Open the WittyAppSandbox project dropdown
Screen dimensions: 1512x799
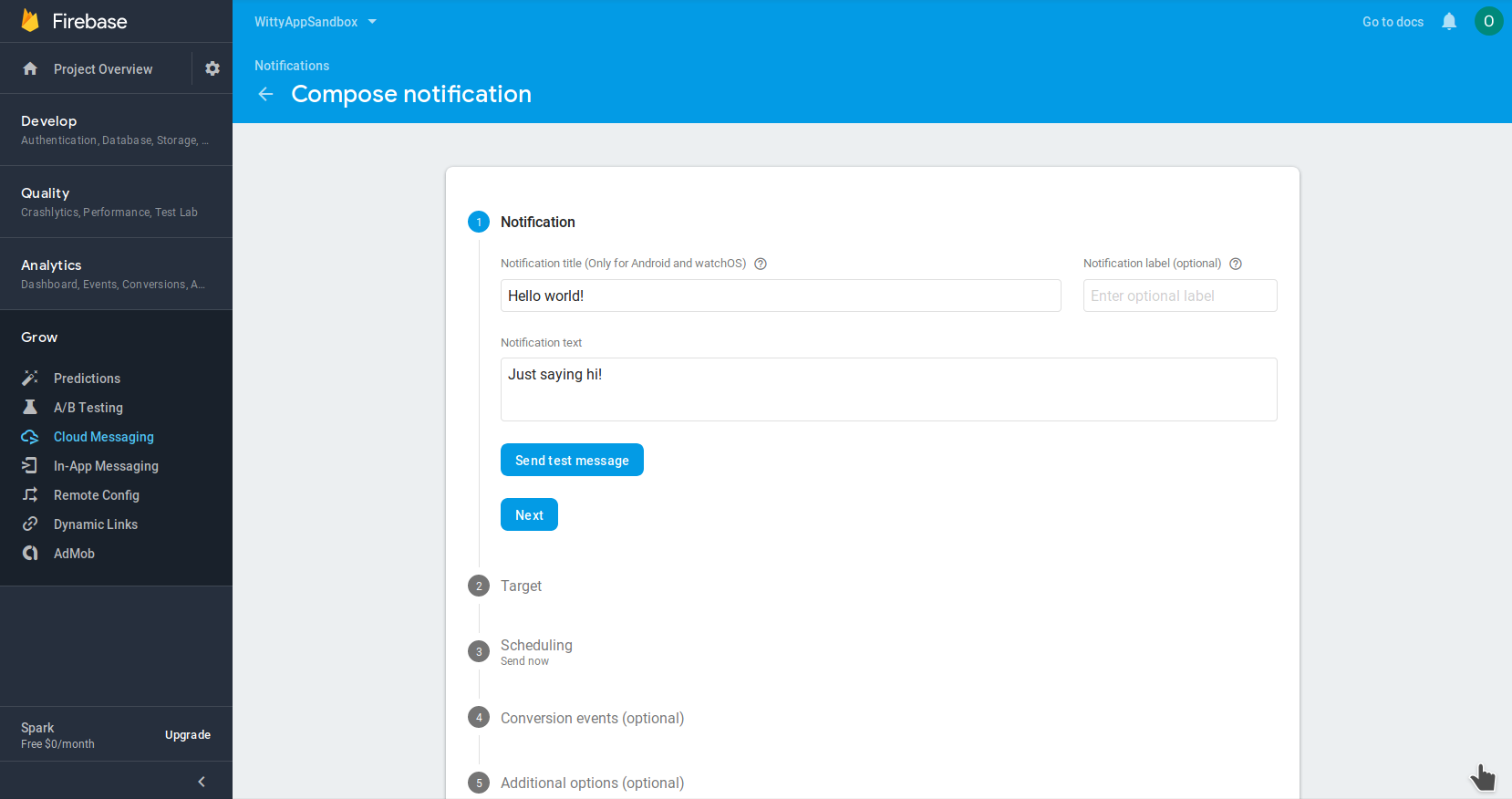tap(316, 22)
